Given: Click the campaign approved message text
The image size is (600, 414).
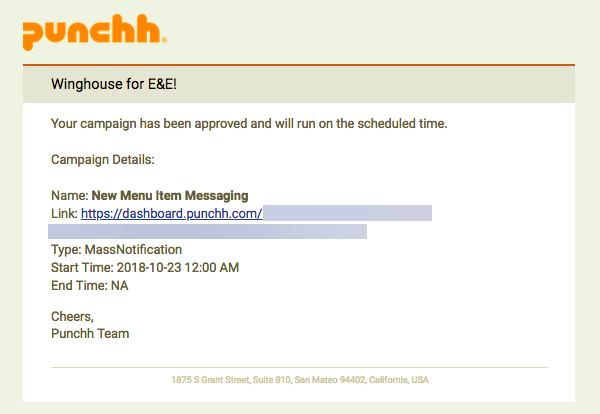Looking at the screenshot, I should click(x=249, y=124).
